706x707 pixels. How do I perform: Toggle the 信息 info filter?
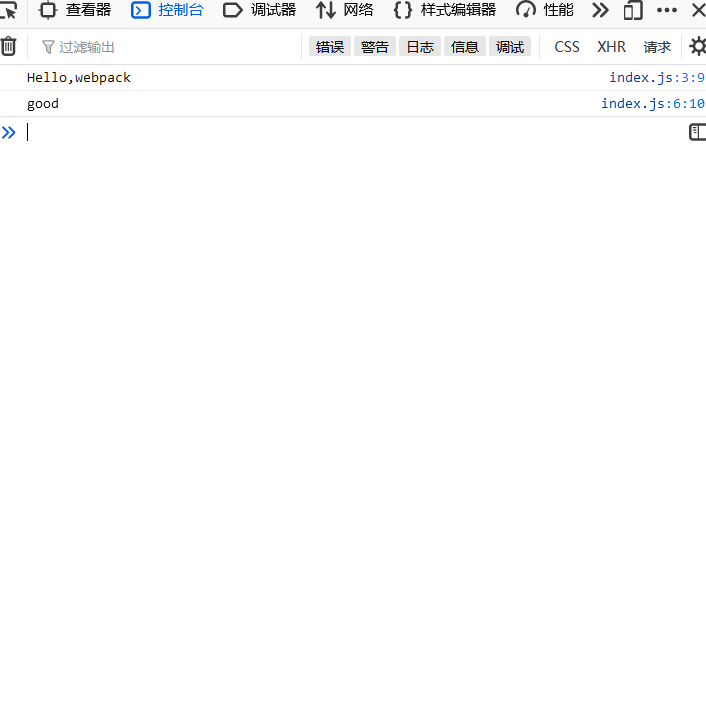(x=465, y=46)
